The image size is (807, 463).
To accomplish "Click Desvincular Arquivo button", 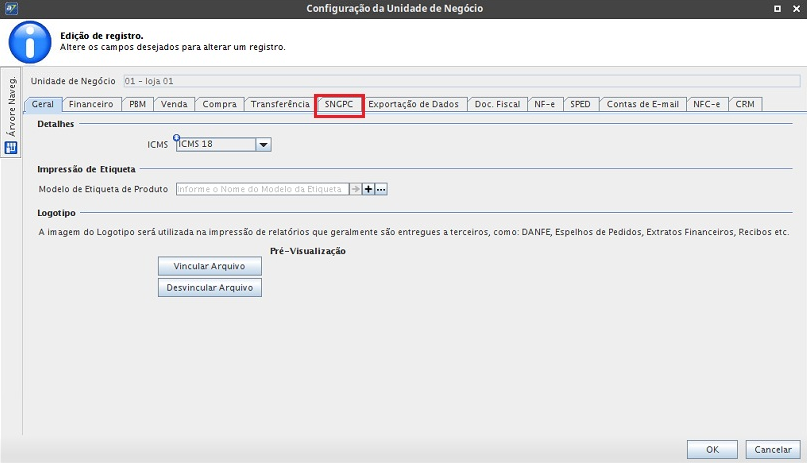I will pyautogui.click(x=209, y=288).
